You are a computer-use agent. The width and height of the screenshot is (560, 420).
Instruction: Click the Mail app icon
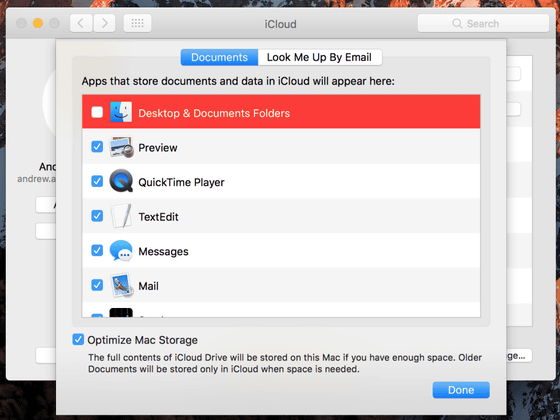[121, 285]
